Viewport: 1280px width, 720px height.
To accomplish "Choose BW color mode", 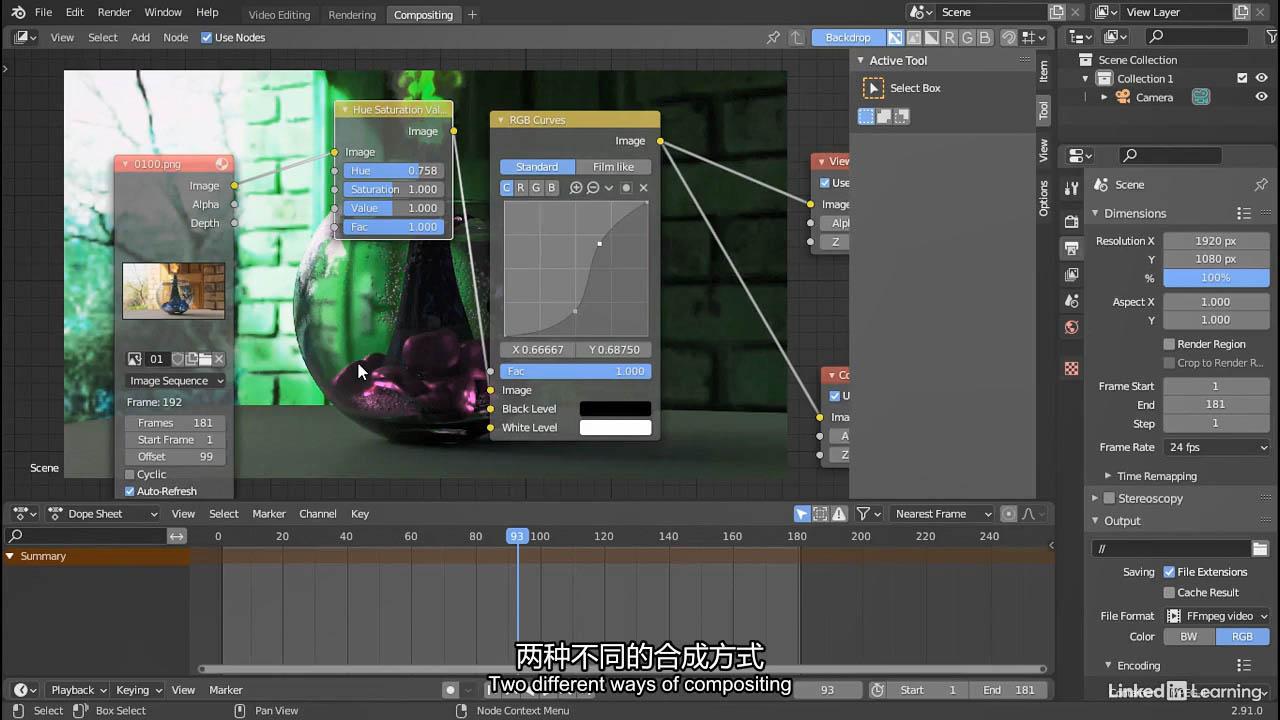I will [x=1189, y=637].
